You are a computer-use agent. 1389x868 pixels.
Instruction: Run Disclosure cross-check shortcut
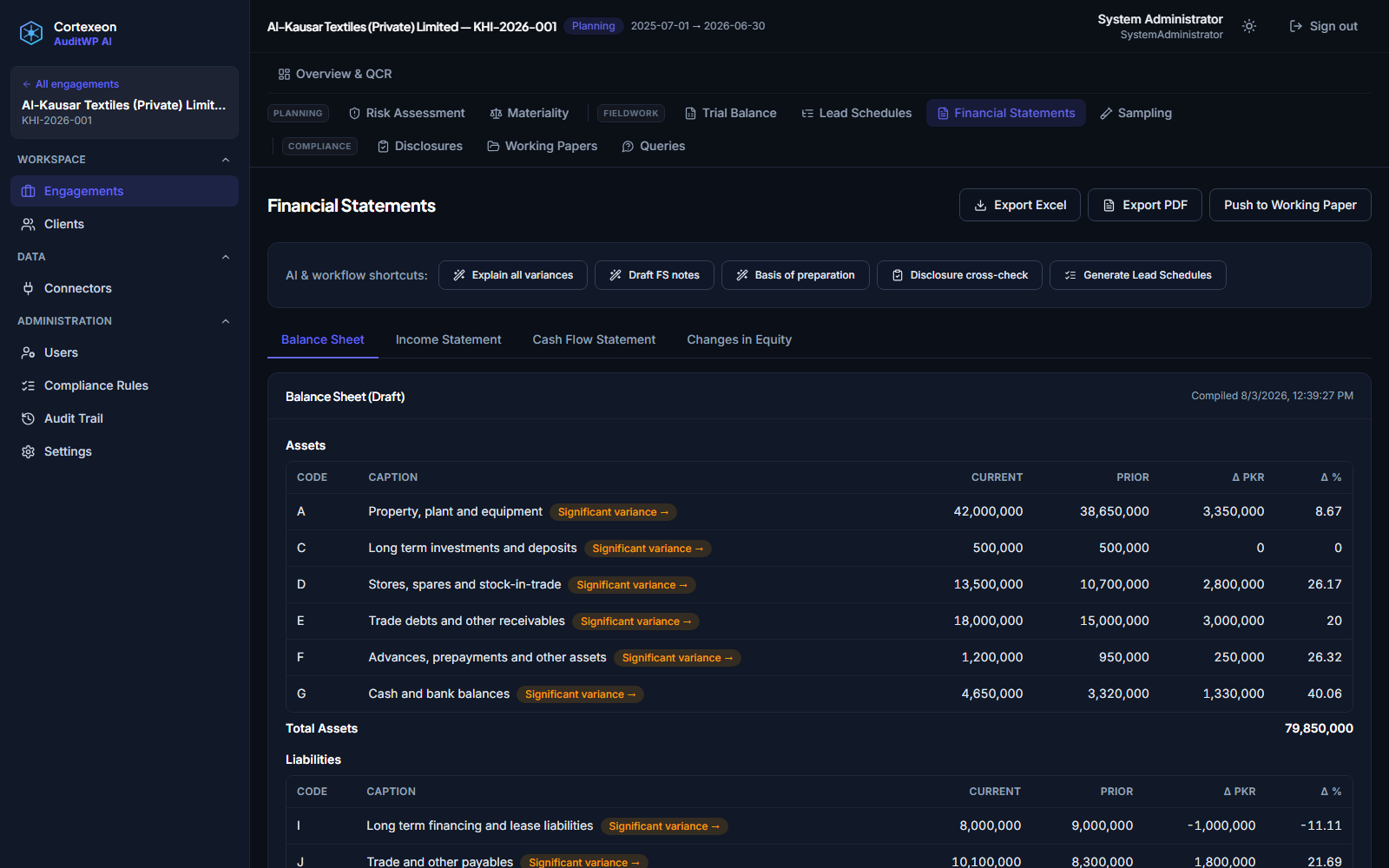click(959, 275)
